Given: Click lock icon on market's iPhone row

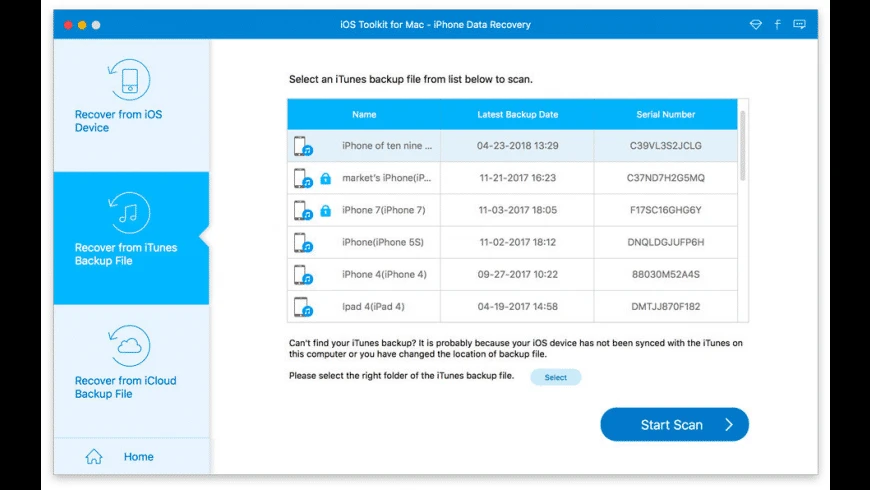Looking at the screenshot, I should (326, 178).
